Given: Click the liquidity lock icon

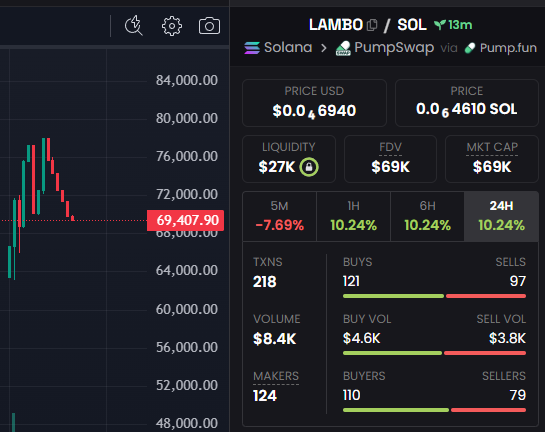Looking at the screenshot, I should pyautogui.click(x=309, y=167).
